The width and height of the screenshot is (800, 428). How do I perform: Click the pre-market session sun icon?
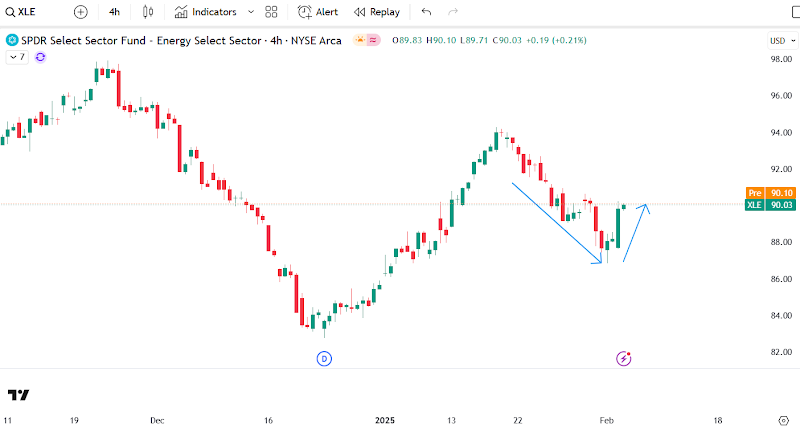(360, 40)
